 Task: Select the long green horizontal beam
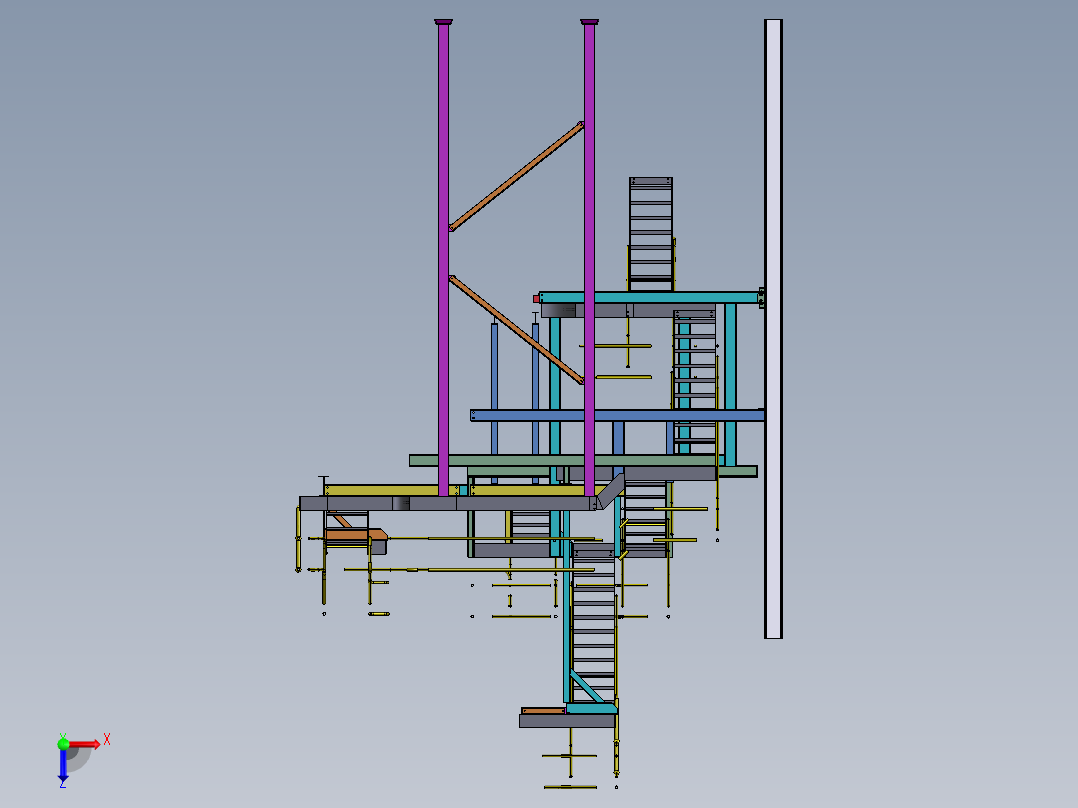(x=564, y=460)
